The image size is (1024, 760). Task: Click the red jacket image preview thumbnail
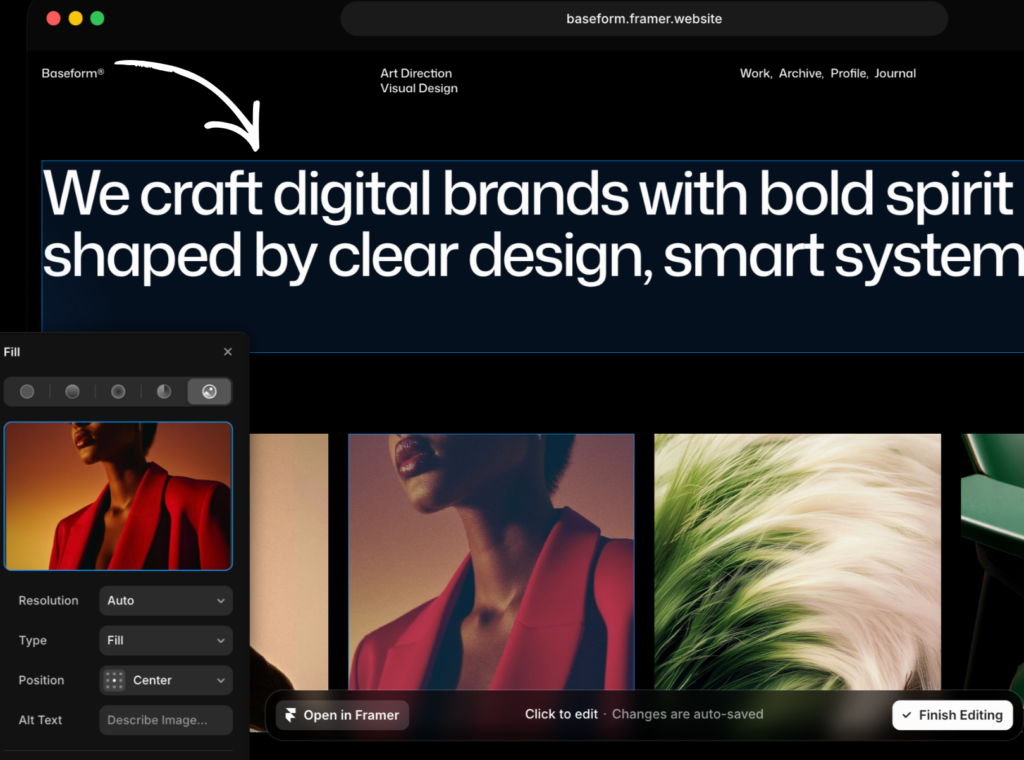tap(118, 496)
